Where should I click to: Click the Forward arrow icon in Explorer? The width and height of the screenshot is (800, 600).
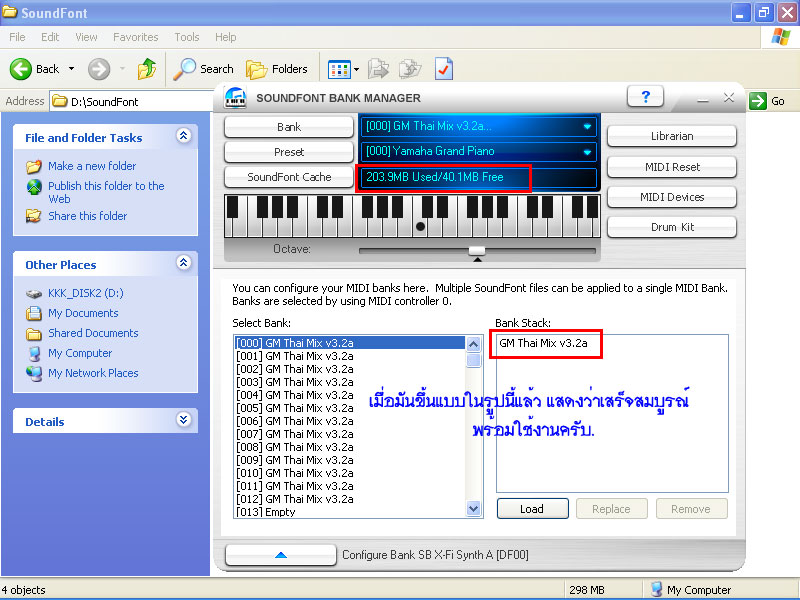pyautogui.click(x=99, y=69)
